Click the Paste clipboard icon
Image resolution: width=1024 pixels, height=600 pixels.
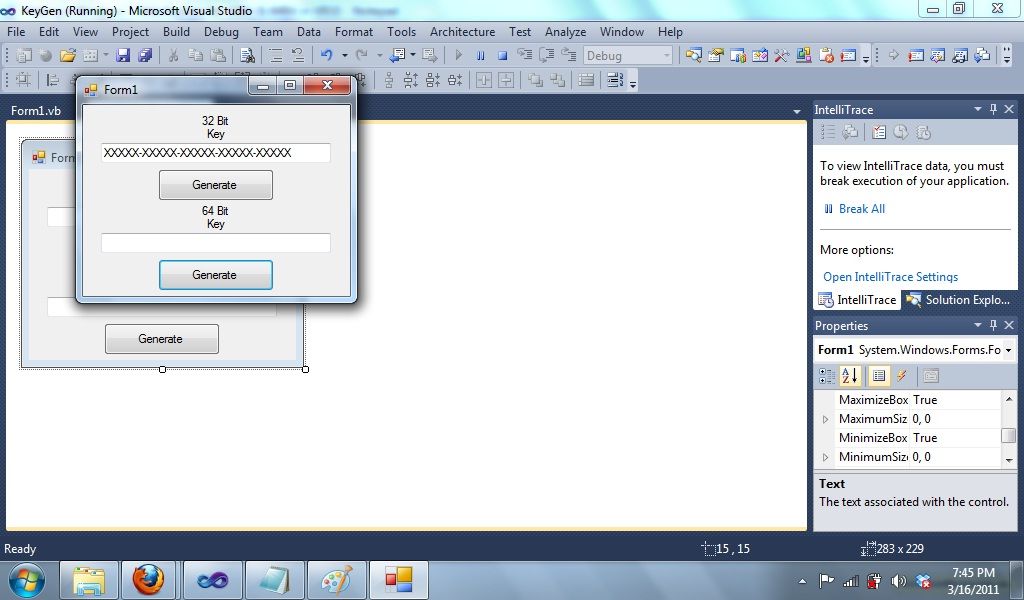[217, 56]
